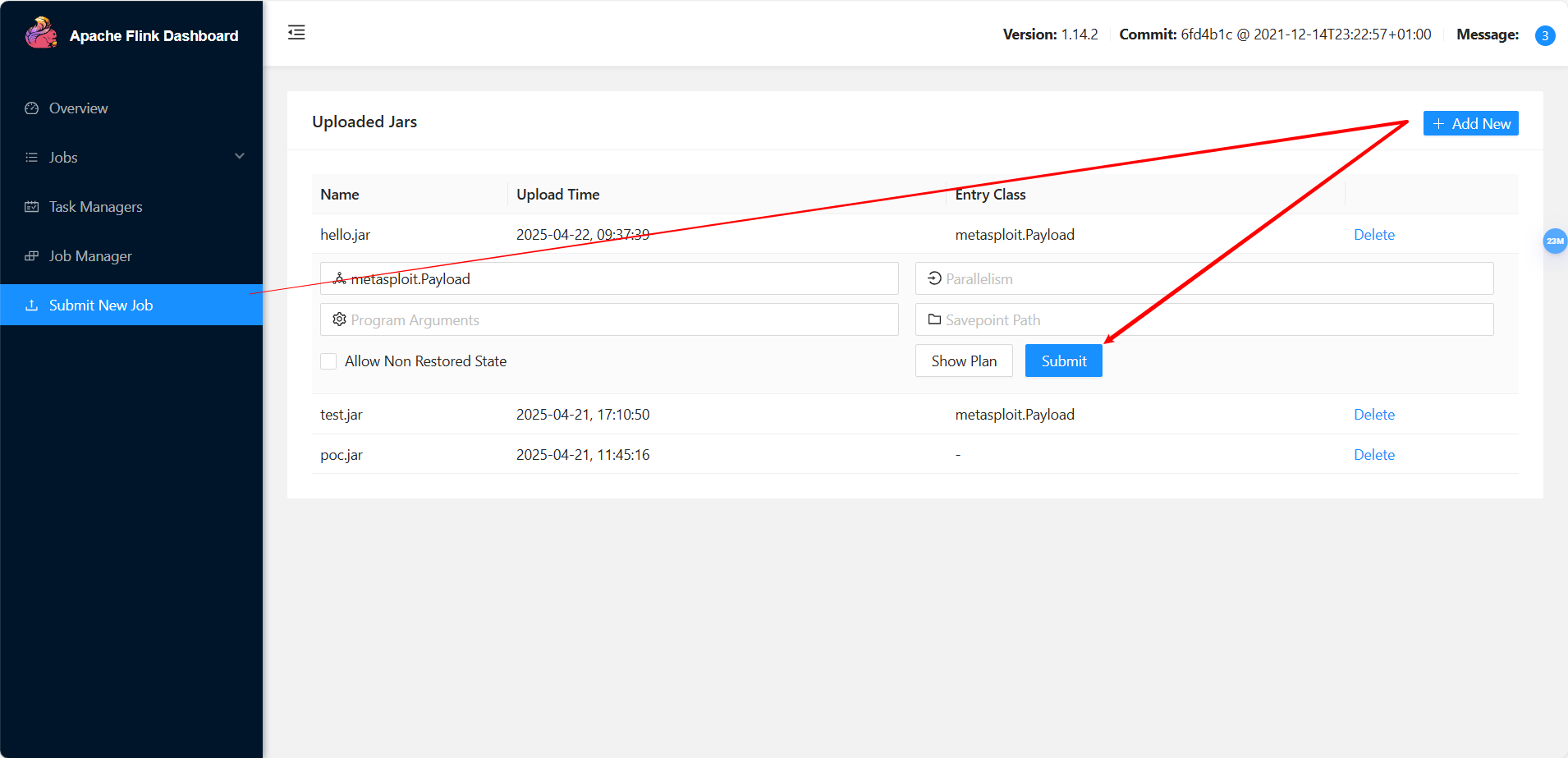Select Submit New Job menu item
1568x758 pixels.
click(131, 305)
